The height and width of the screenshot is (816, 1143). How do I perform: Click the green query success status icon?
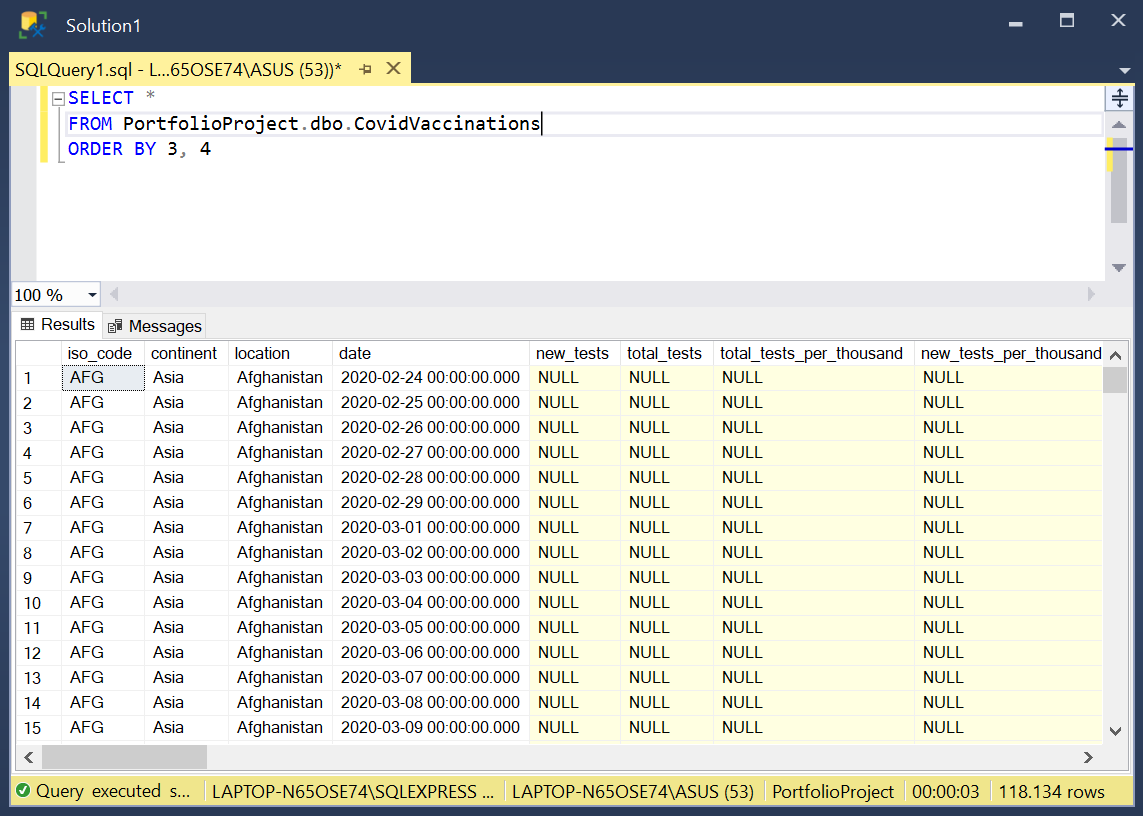tap(23, 791)
